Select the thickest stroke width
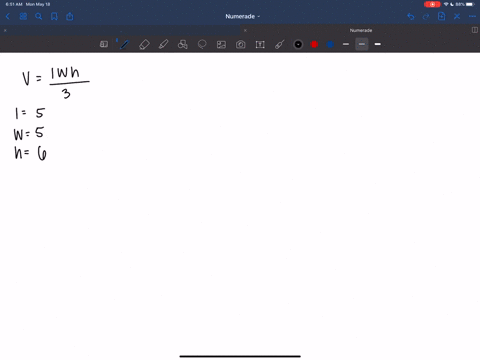This screenshot has height=360, width=480. [378, 44]
